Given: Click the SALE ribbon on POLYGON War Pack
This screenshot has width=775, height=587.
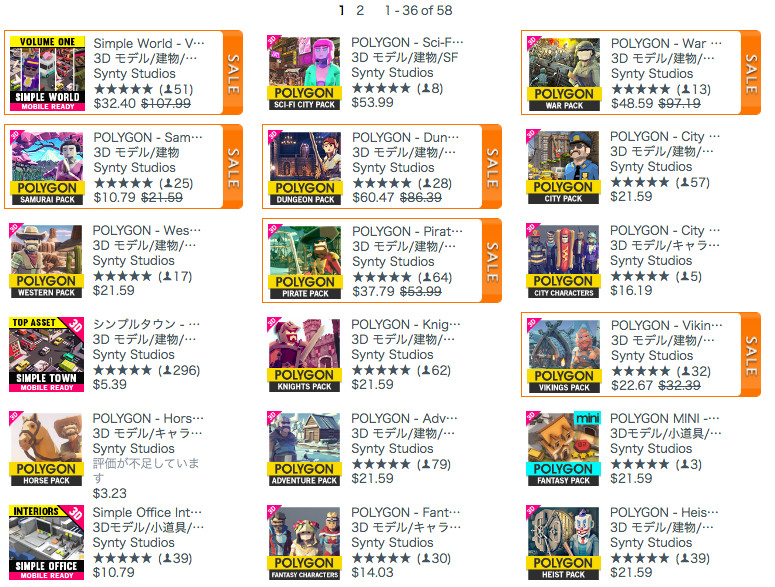Looking at the screenshot, I should pos(751,73).
